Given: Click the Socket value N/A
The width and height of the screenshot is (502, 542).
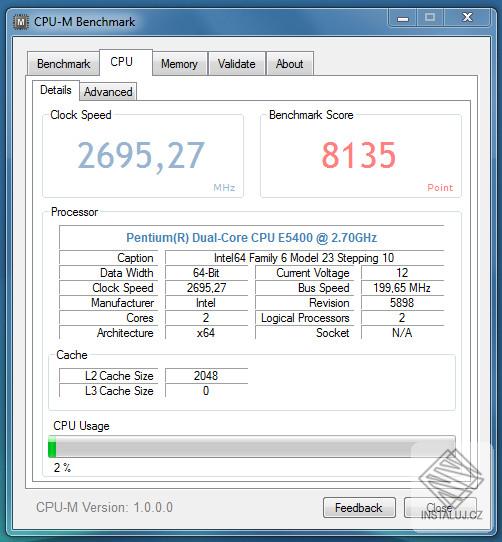Looking at the screenshot, I should [402, 333].
